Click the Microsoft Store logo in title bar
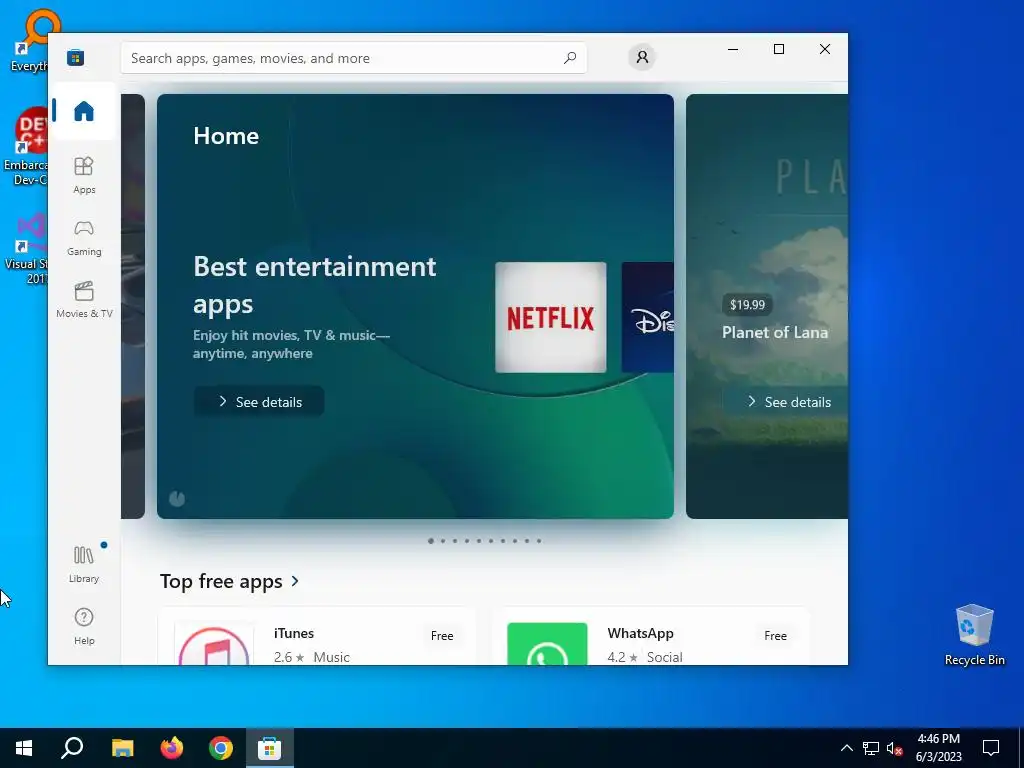 click(76, 58)
